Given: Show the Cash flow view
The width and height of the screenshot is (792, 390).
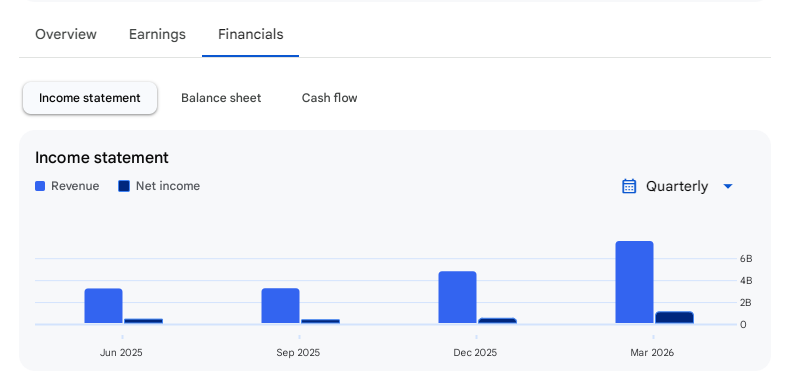Looking at the screenshot, I should pos(329,98).
